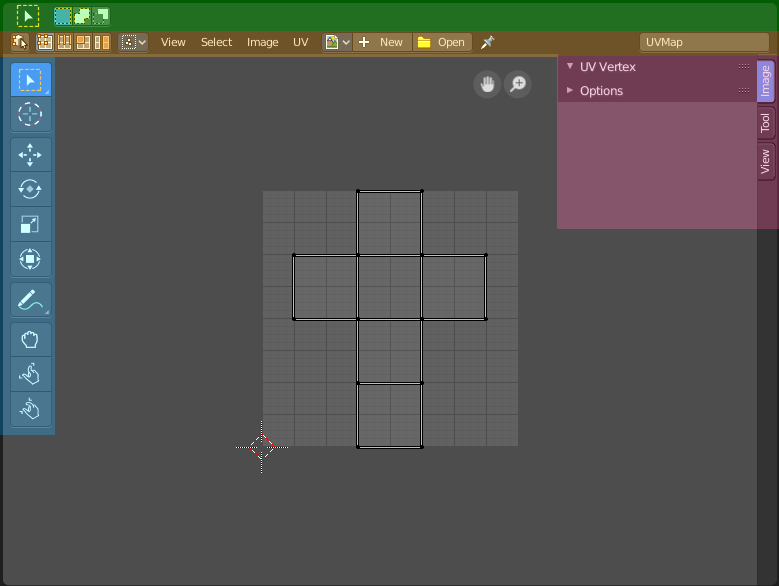This screenshot has width=779, height=586.
Task: Select the Transform tool
Action: point(31,259)
